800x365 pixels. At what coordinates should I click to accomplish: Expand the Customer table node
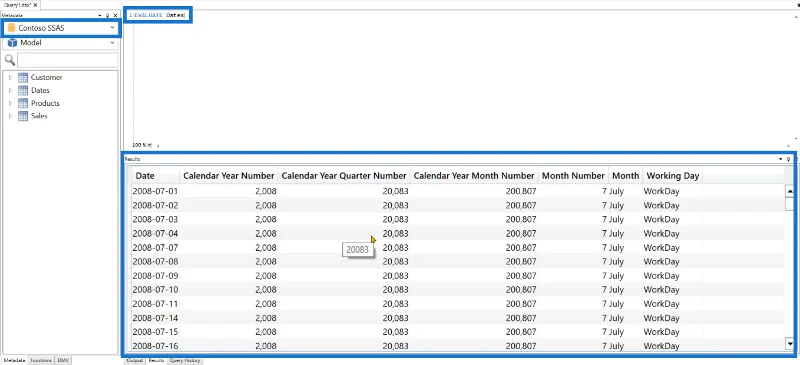pos(10,78)
